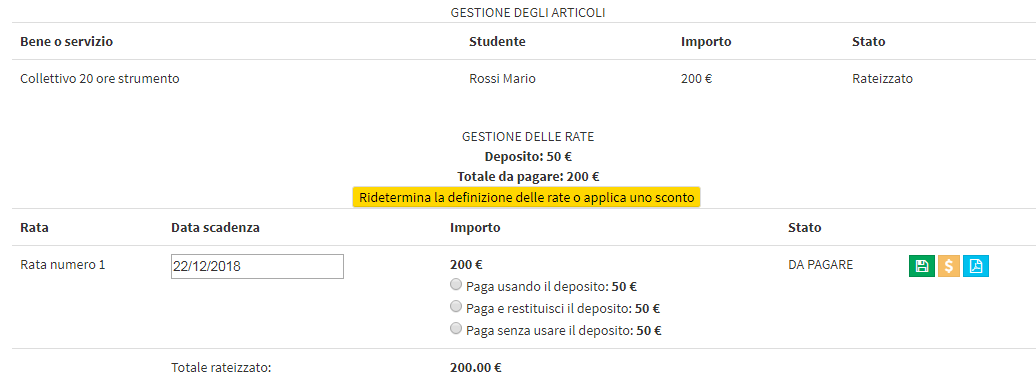
Task: Click the 'Studente' column header
Action: 497,42
